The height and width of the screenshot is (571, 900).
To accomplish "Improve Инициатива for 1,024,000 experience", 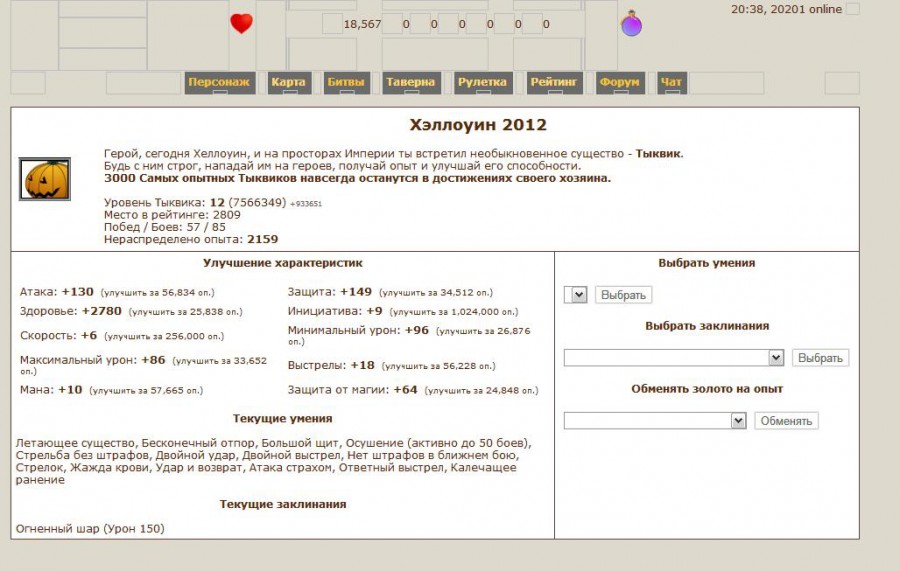I will click(453, 312).
